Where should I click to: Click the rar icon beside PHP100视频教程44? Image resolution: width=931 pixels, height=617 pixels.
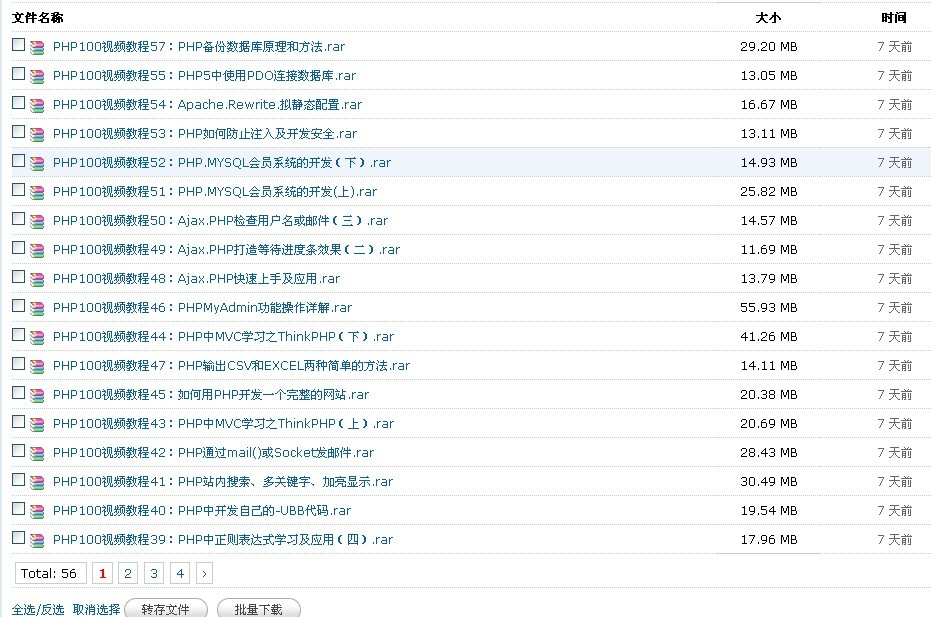[x=37, y=337]
